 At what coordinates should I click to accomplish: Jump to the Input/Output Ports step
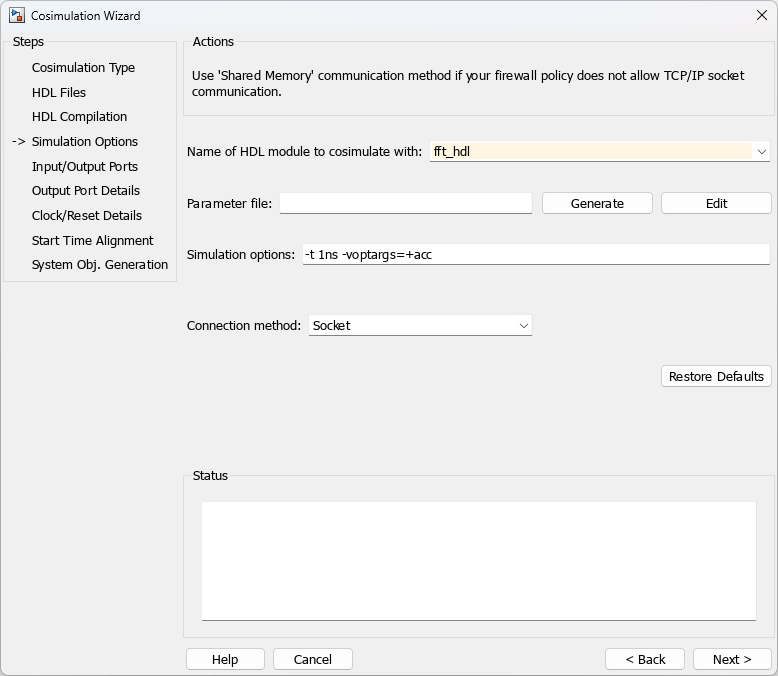coord(85,167)
